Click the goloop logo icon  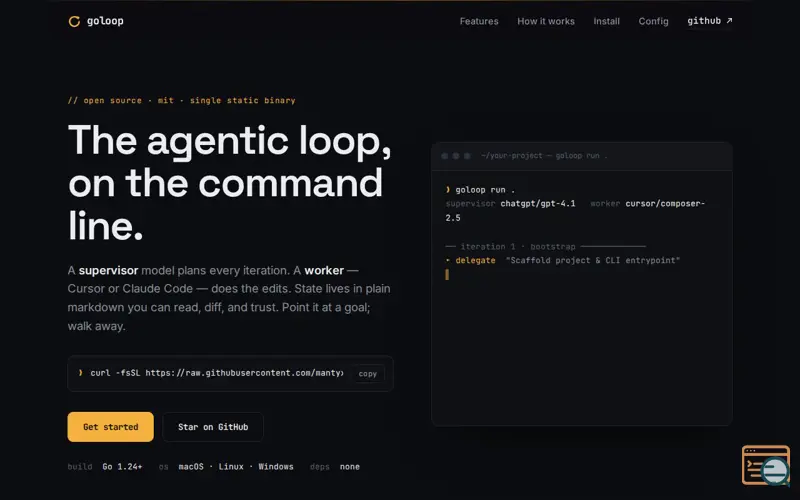coord(74,21)
